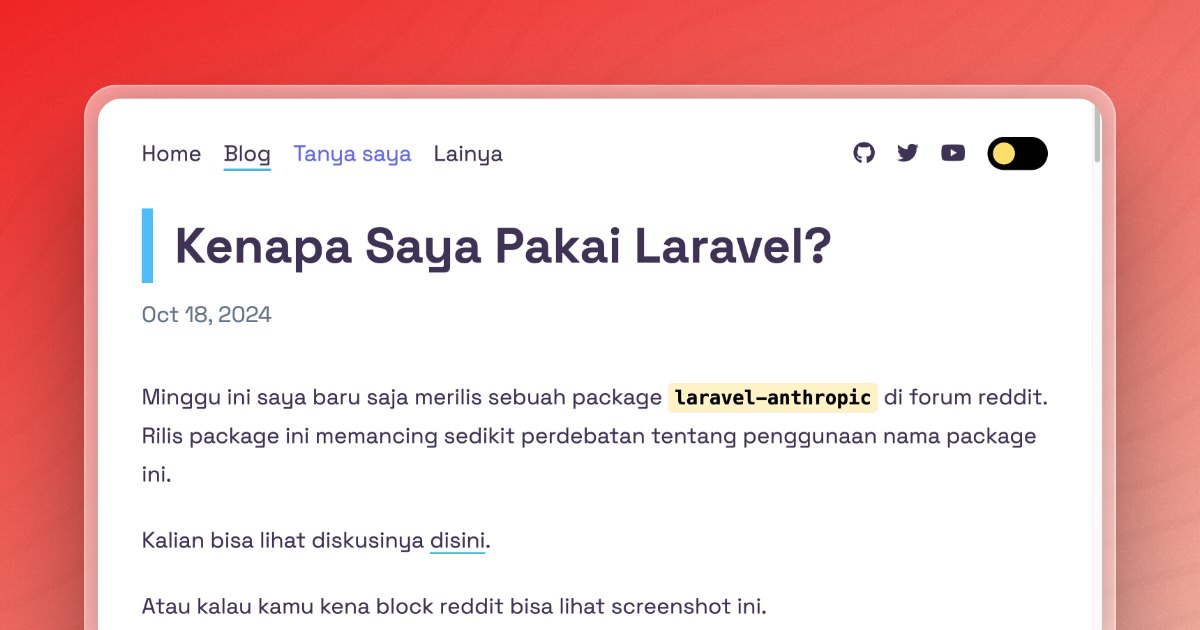Open the GitHub icon
Screen dimensions: 1200x630
864,153
